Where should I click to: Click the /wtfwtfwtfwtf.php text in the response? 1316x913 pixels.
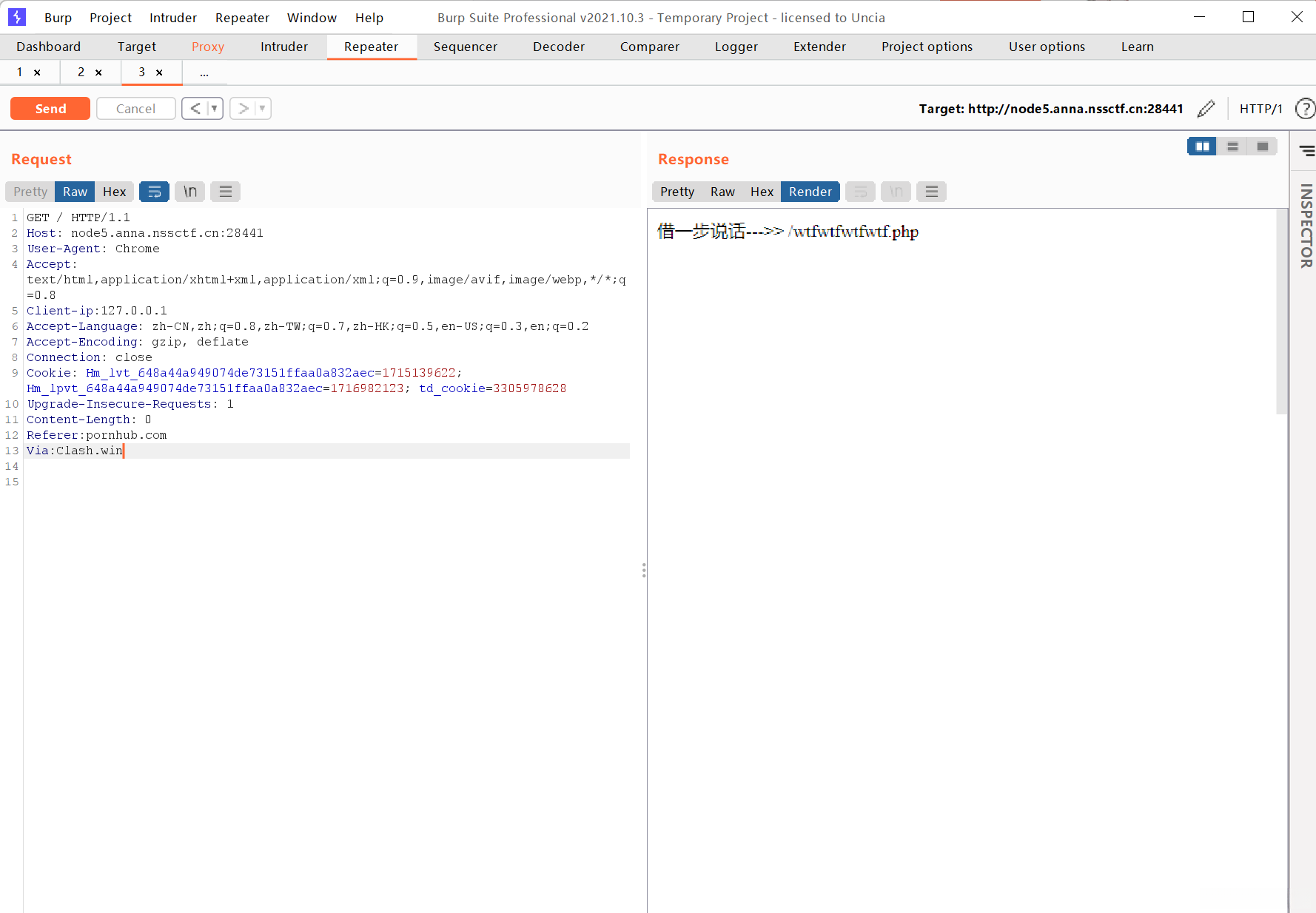click(853, 232)
